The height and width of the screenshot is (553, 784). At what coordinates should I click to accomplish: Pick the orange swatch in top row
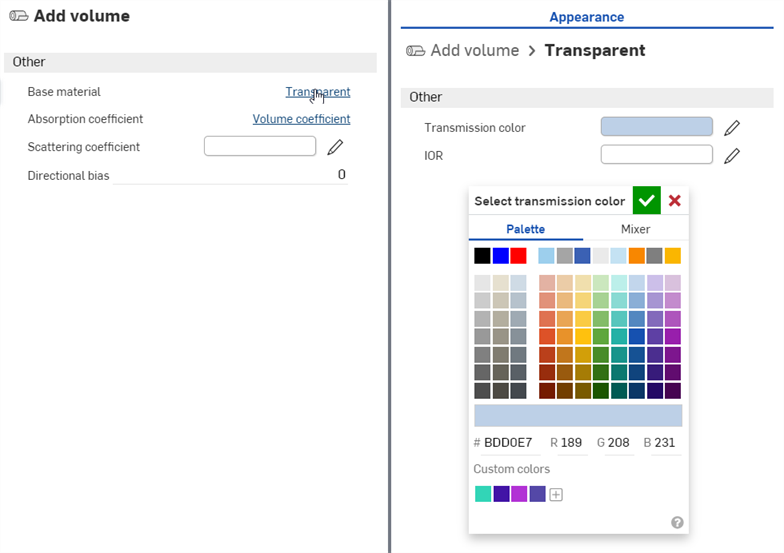(636, 256)
